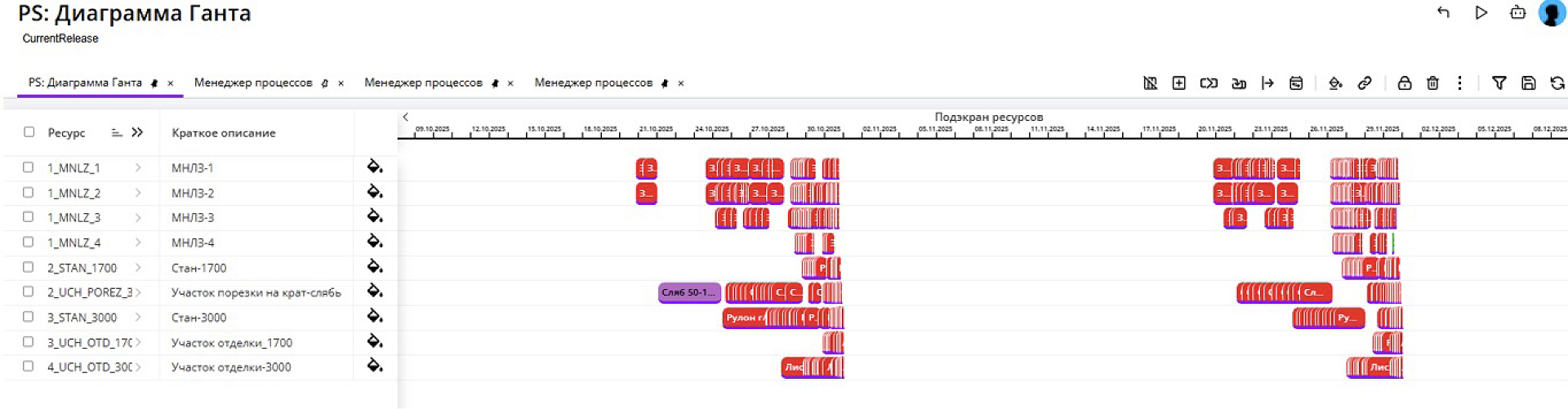Toggle the select-all checkbox beside Ресурс

pos(29,132)
